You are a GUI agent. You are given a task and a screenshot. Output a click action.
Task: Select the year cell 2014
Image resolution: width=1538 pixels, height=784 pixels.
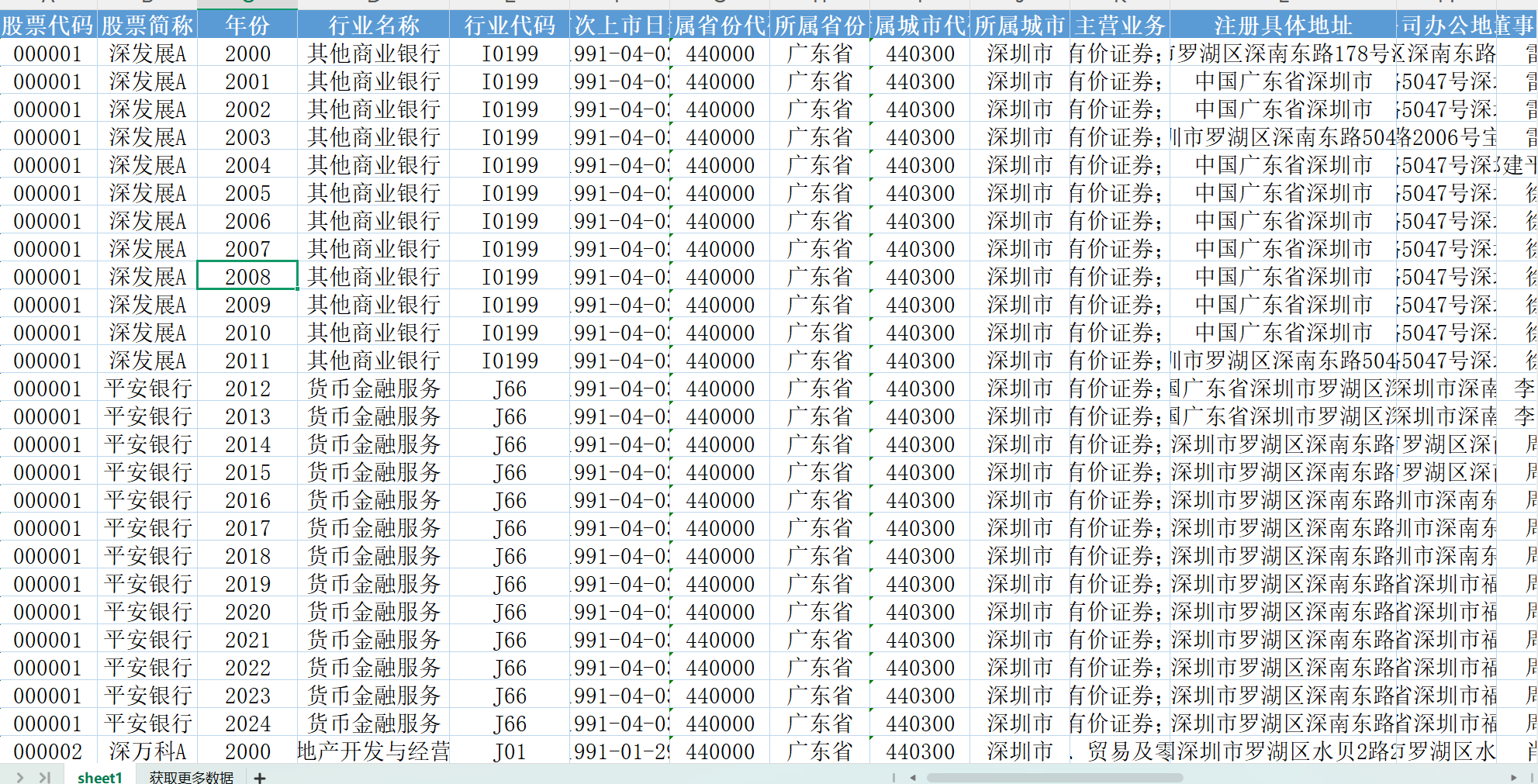pyautogui.click(x=247, y=444)
